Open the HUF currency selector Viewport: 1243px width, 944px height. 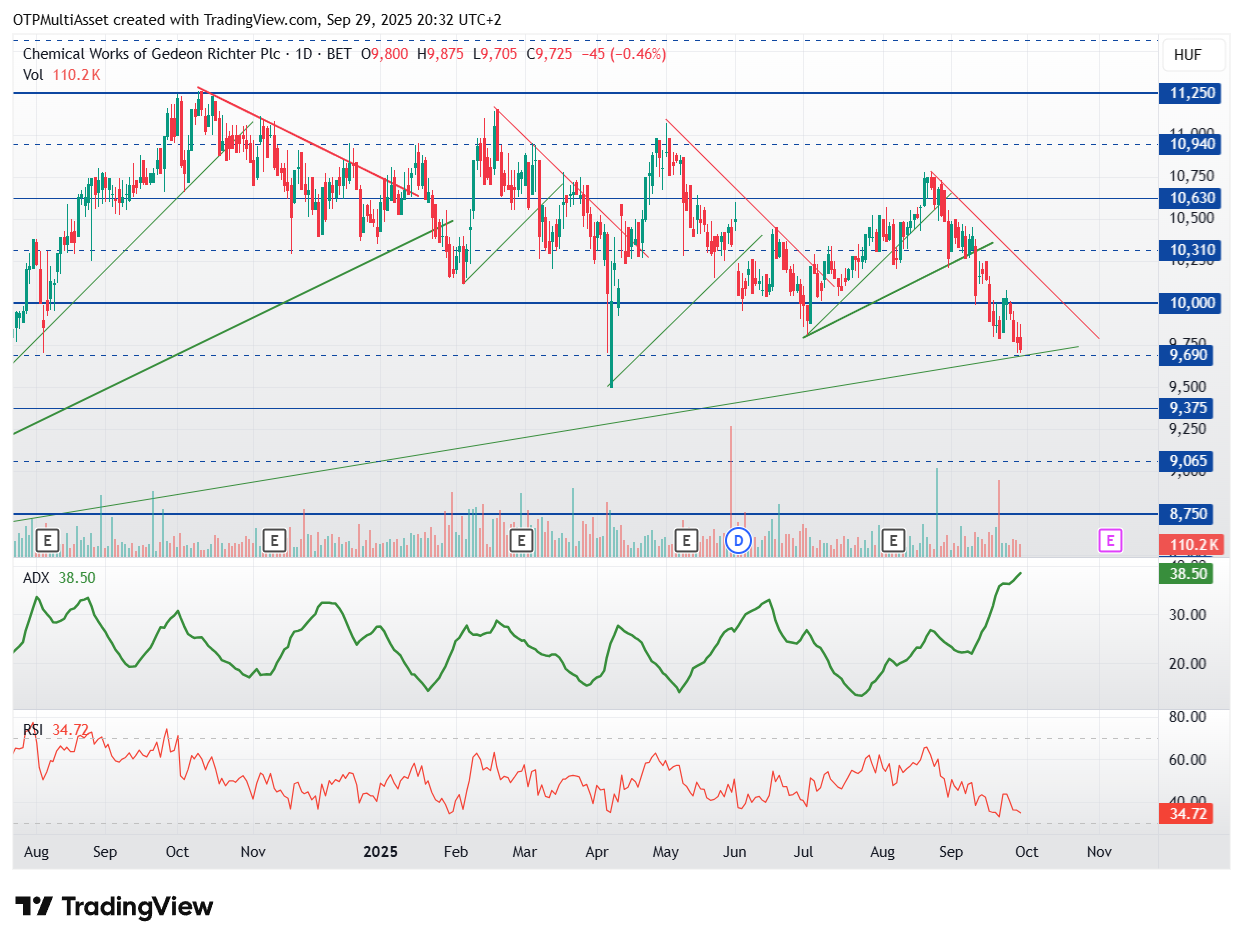1188,55
